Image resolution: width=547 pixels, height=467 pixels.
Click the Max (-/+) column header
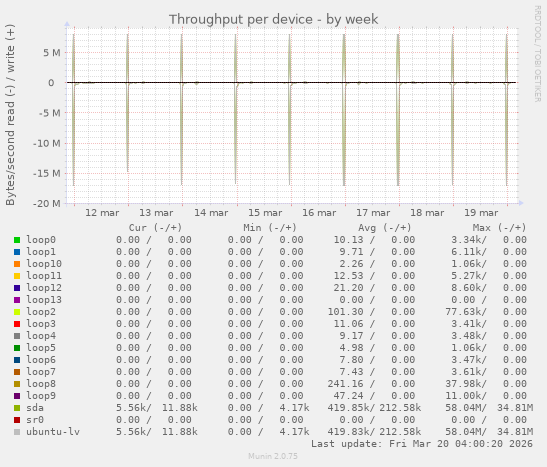(x=499, y=228)
